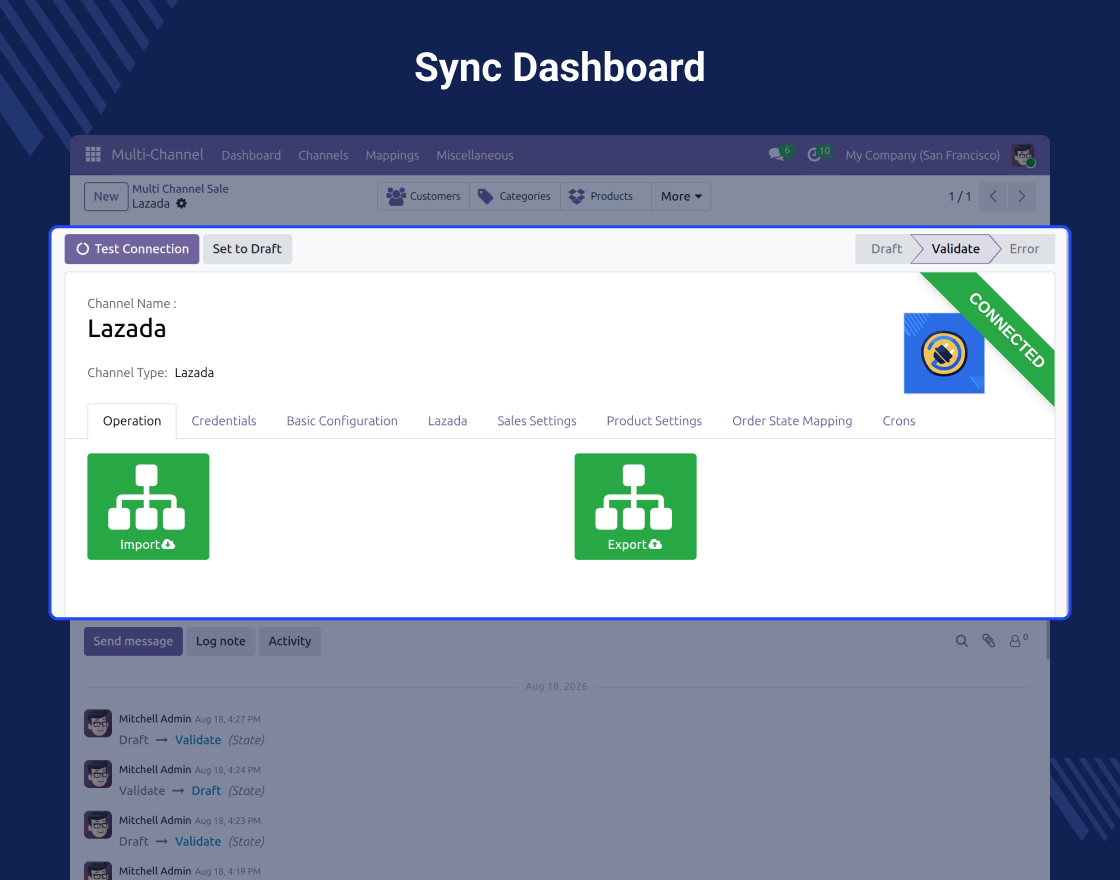Screen dimensions: 1120x880
Task: Open the Products stat button
Action: (606, 196)
